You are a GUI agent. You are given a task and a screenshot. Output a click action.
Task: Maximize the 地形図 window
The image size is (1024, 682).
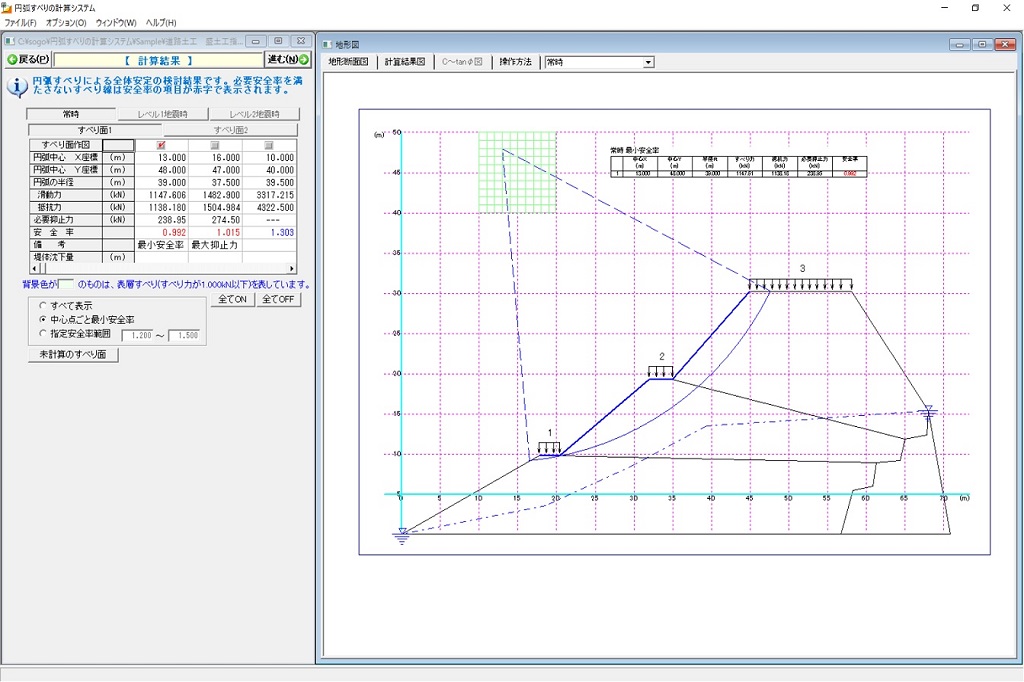point(982,44)
